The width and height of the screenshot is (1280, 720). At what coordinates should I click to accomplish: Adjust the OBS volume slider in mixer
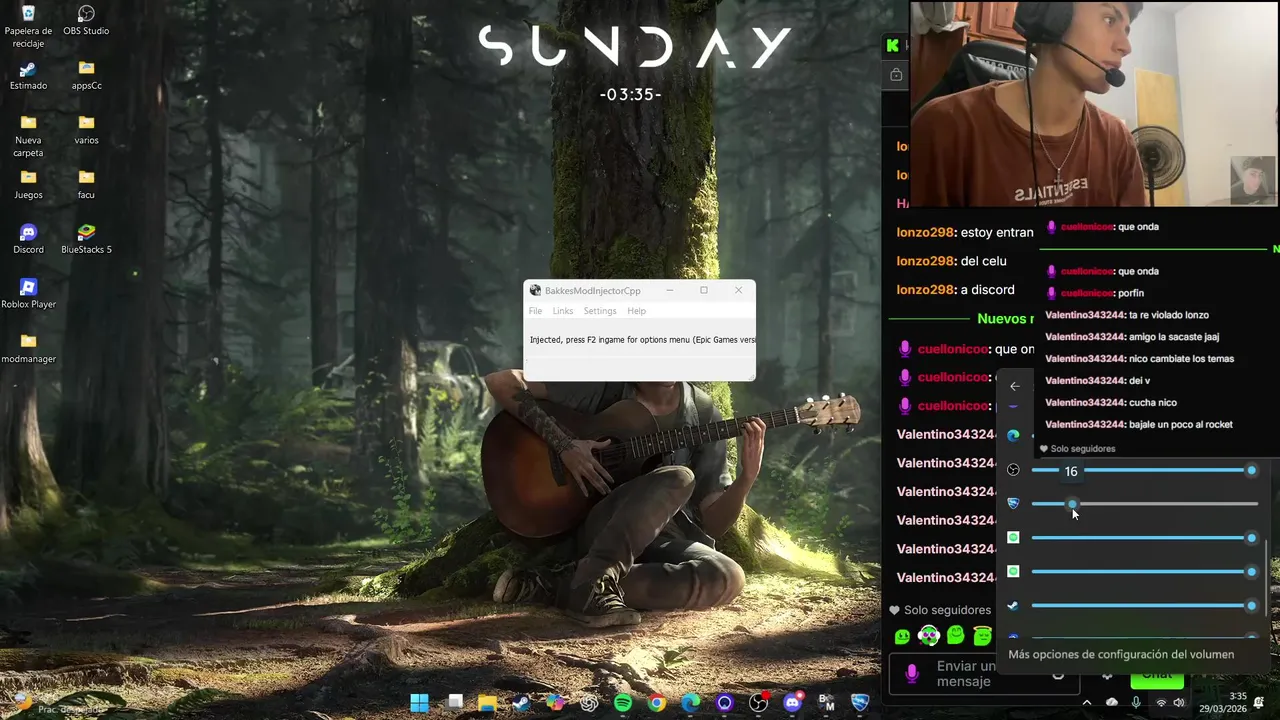click(x=1144, y=470)
